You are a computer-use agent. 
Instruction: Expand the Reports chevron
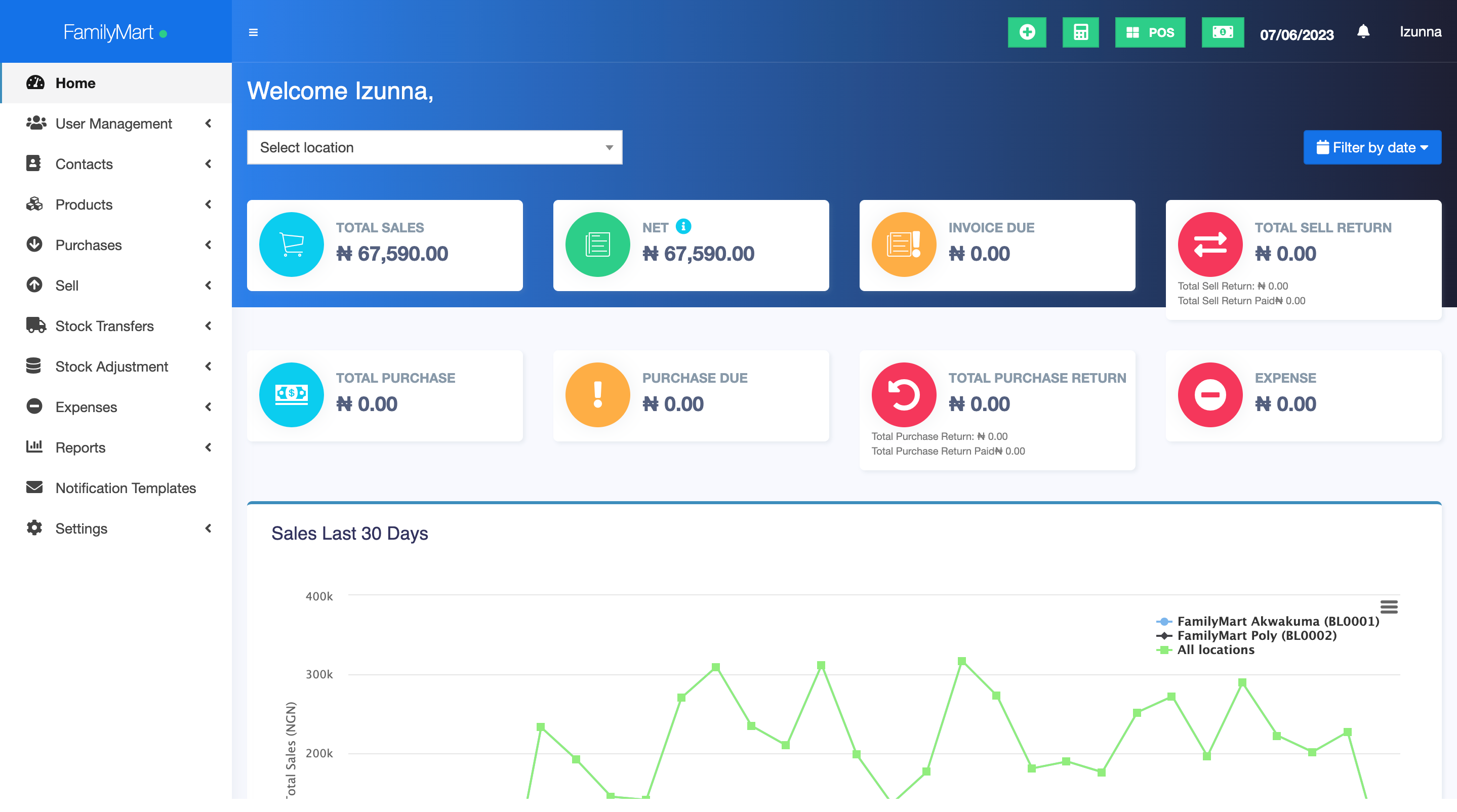click(208, 448)
